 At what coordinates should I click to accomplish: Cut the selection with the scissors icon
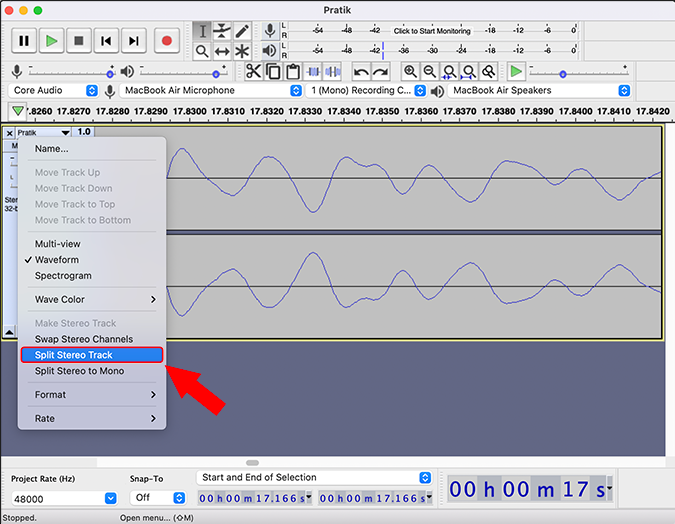click(x=254, y=71)
